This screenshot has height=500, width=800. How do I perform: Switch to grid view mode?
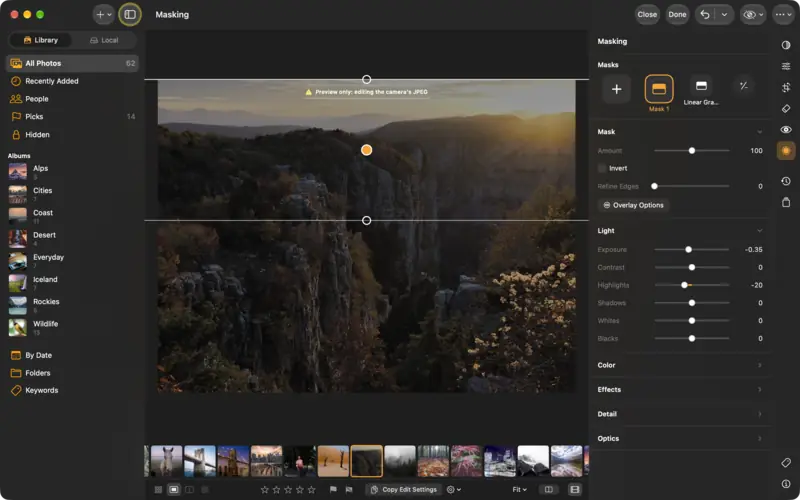158,489
